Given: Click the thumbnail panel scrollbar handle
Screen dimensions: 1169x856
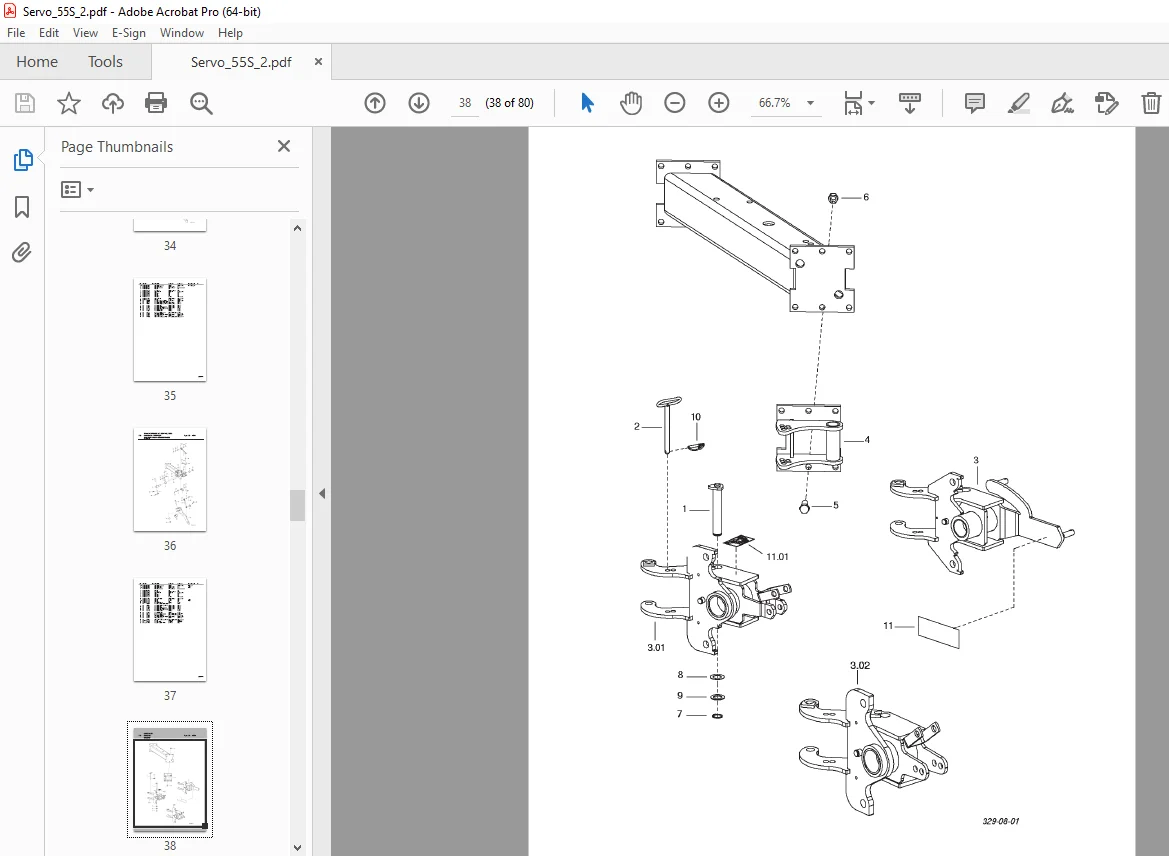Looking at the screenshot, I should [297, 506].
